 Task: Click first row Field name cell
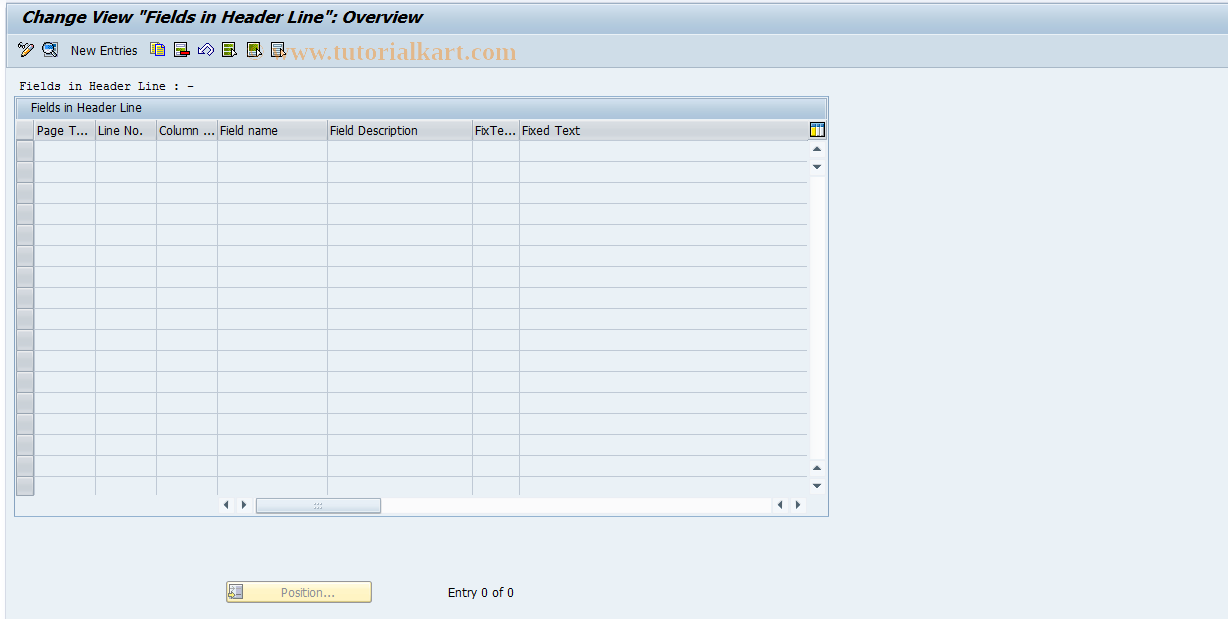(x=273, y=151)
